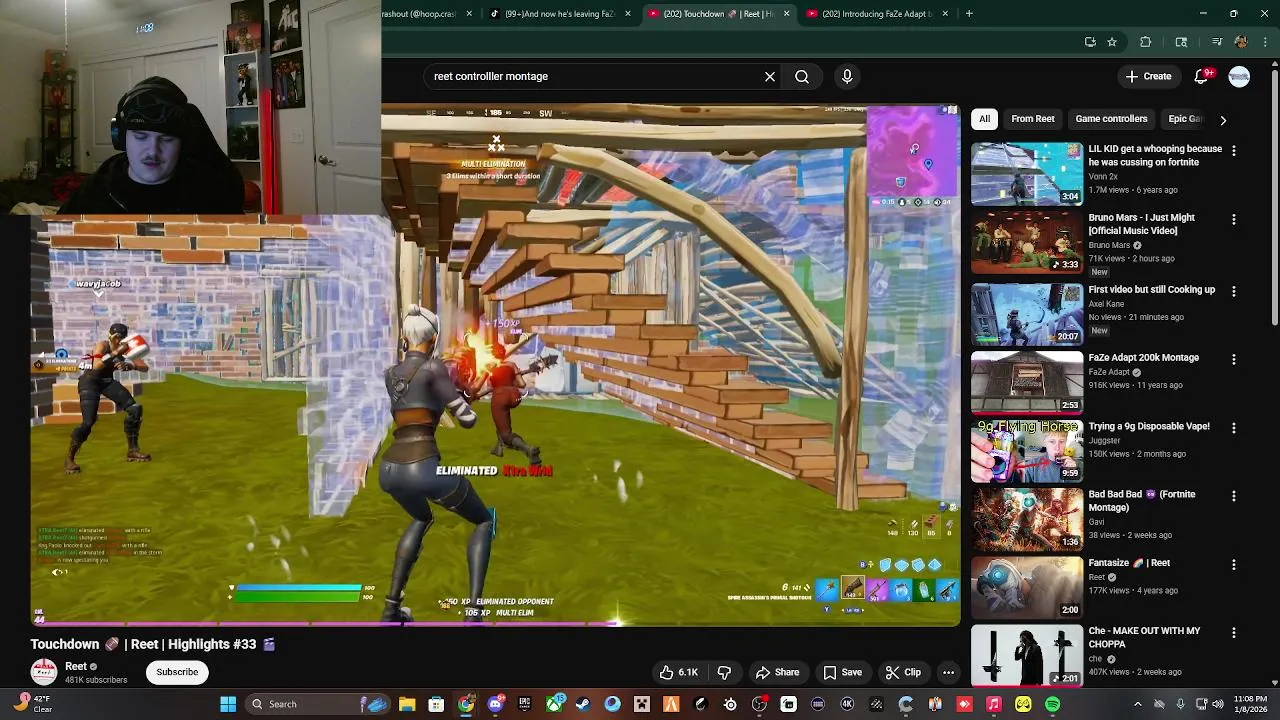Open a new browser tab with plus
This screenshot has width=1280, height=720.
click(x=969, y=14)
